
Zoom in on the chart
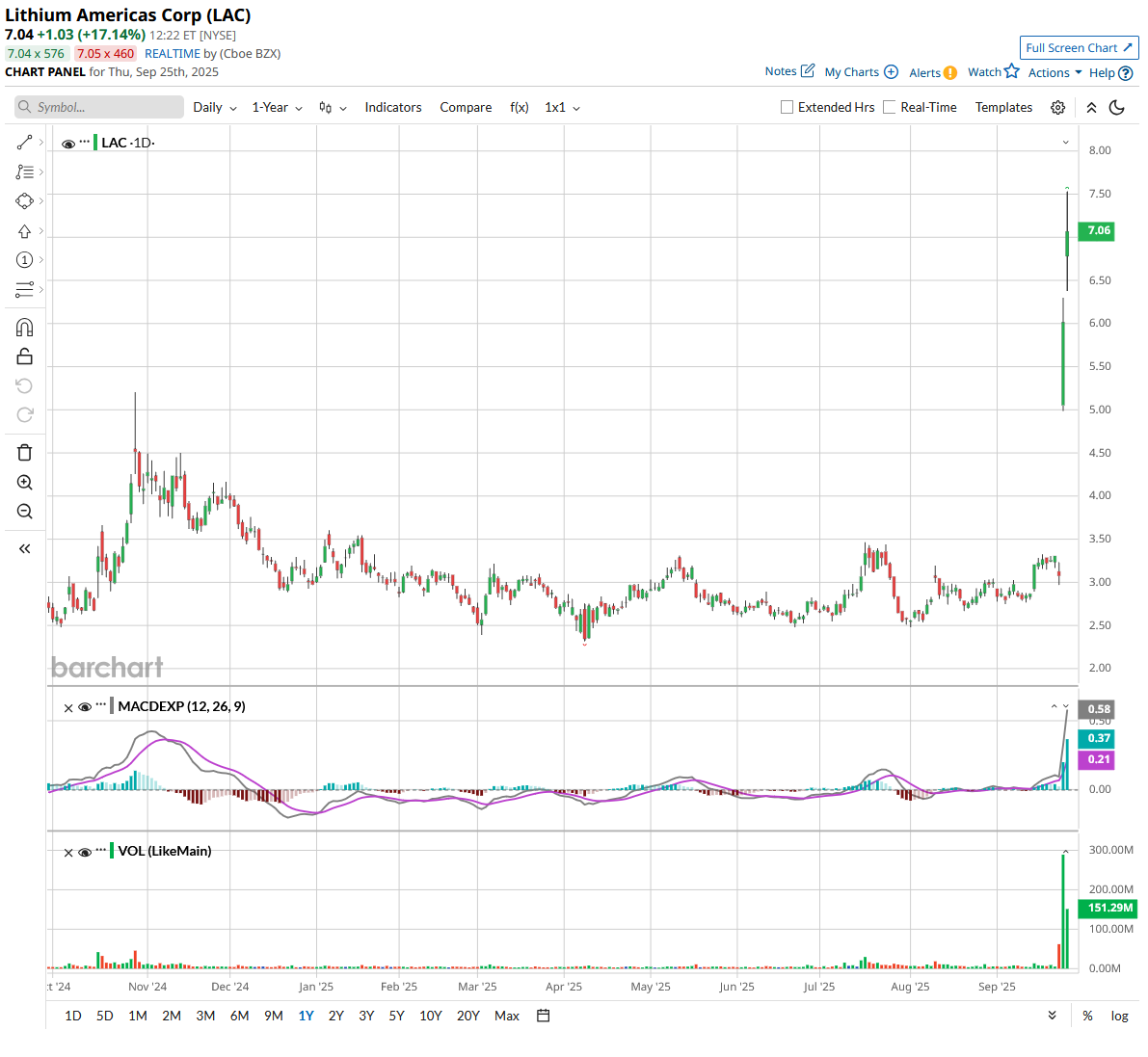[x=24, y=483]
